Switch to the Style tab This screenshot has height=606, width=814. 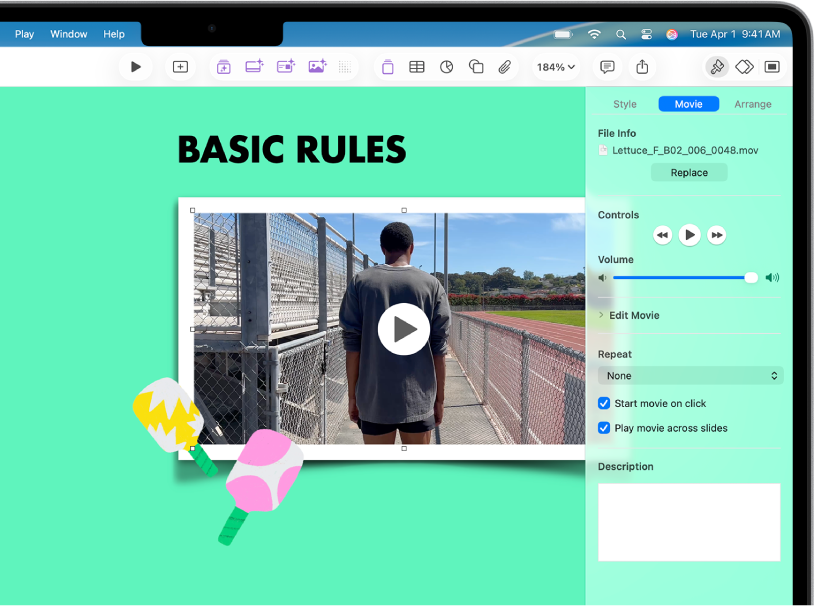pos(625,103)
